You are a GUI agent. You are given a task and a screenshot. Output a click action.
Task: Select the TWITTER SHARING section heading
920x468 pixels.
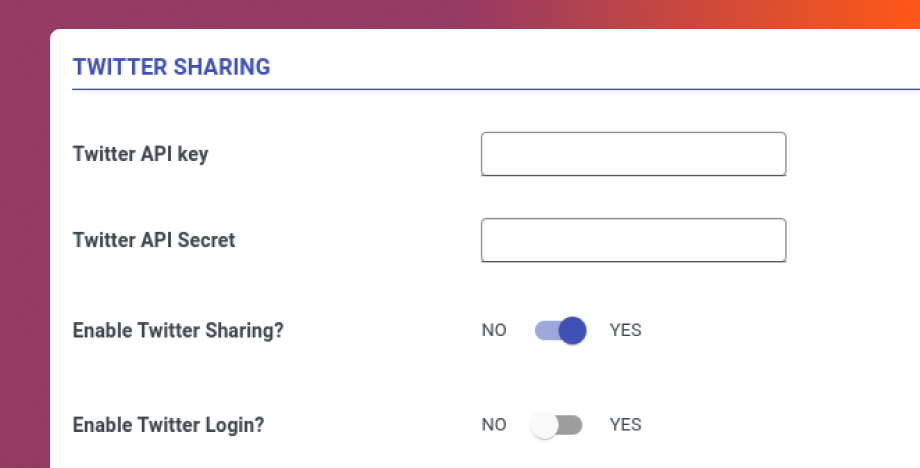click(x=172, y=67)
